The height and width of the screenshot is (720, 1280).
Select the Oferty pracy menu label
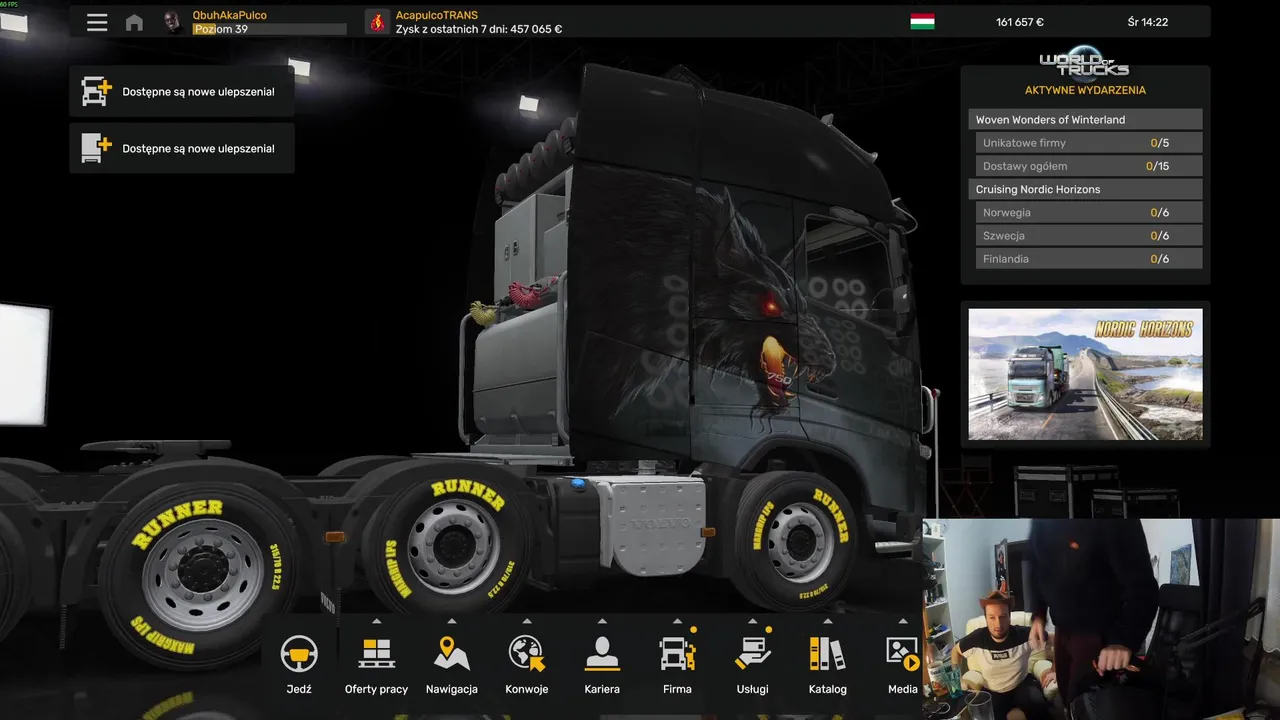click(x=376, y=689)
